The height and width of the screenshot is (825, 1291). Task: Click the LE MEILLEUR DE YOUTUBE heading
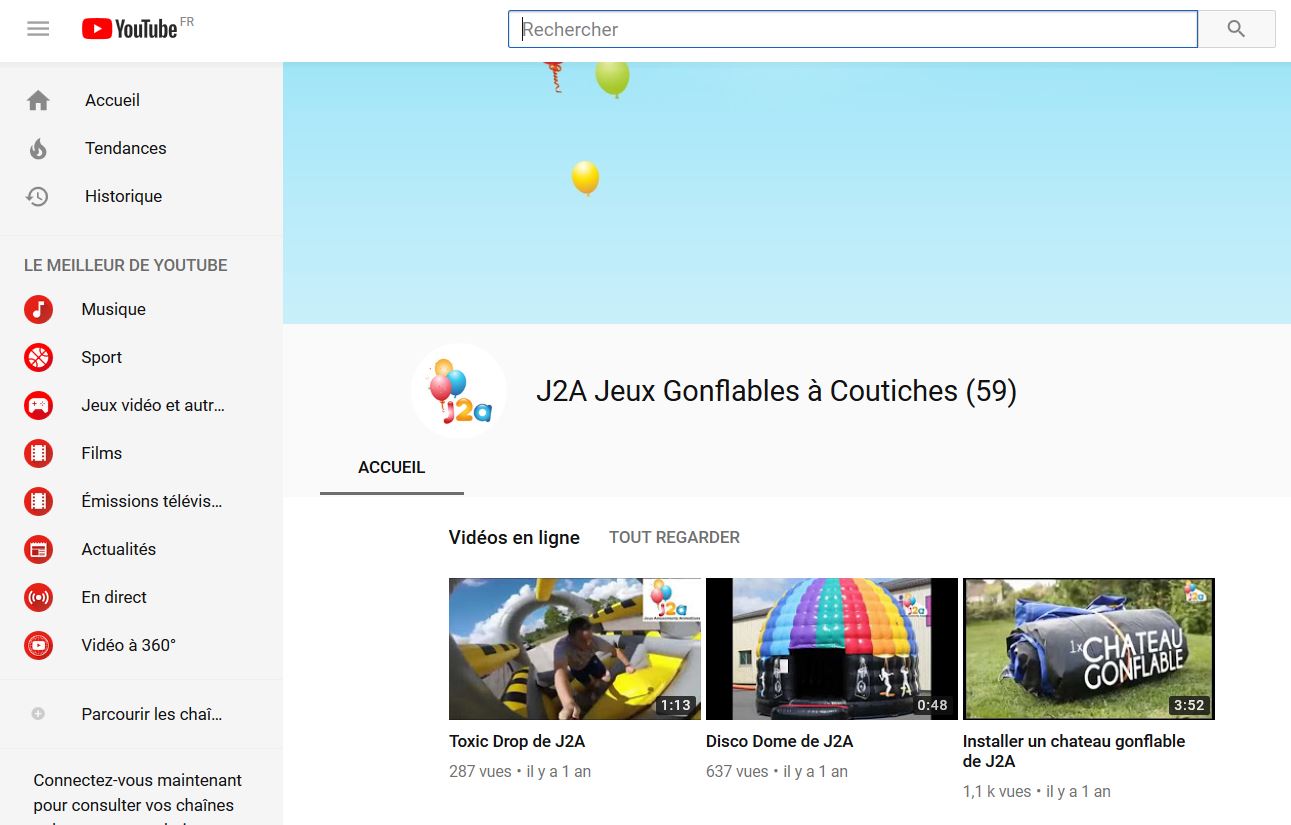tap(126, 265)
